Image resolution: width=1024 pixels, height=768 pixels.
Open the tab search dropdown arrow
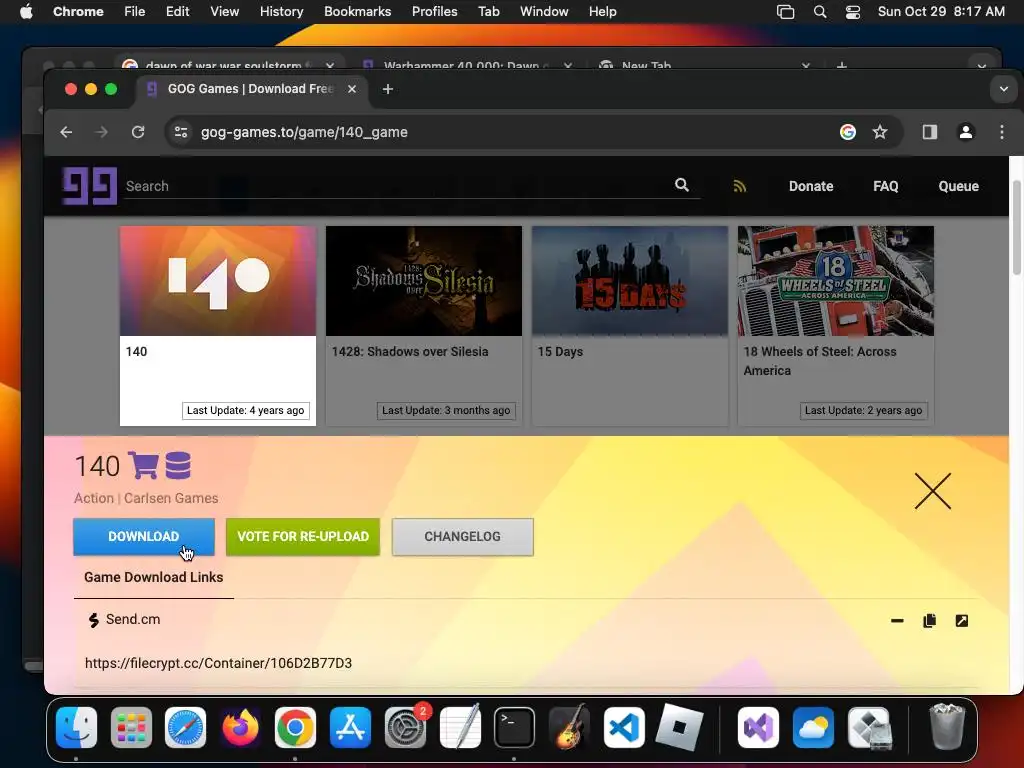(x=1004, y=89)
